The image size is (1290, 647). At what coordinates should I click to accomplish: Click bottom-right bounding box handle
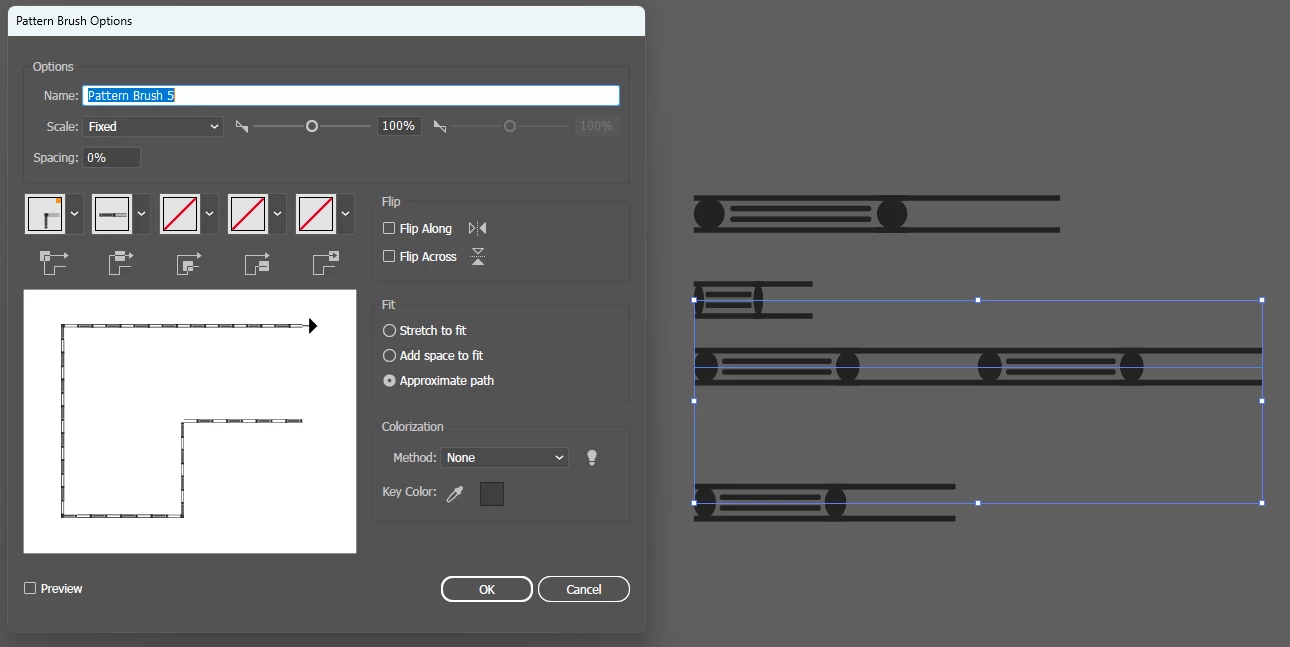tap(1262, 503)
